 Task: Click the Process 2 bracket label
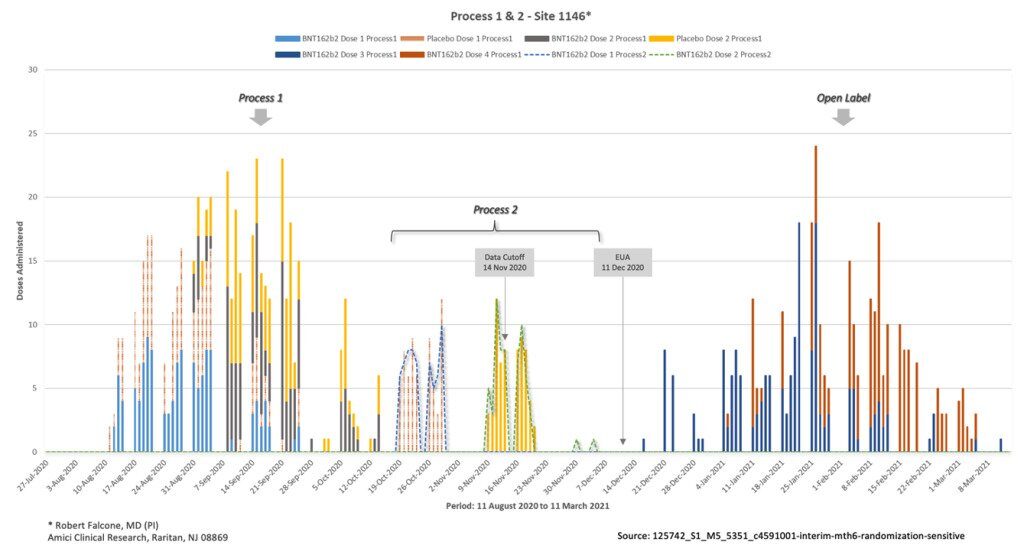[495, 210]
